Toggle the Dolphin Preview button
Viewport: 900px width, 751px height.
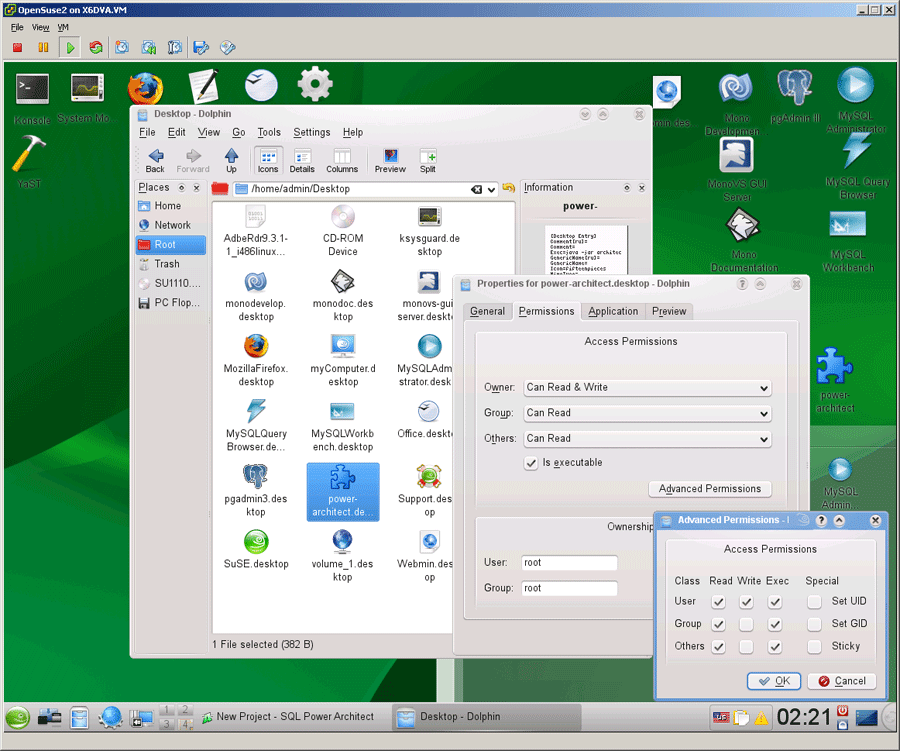(390, 160)
